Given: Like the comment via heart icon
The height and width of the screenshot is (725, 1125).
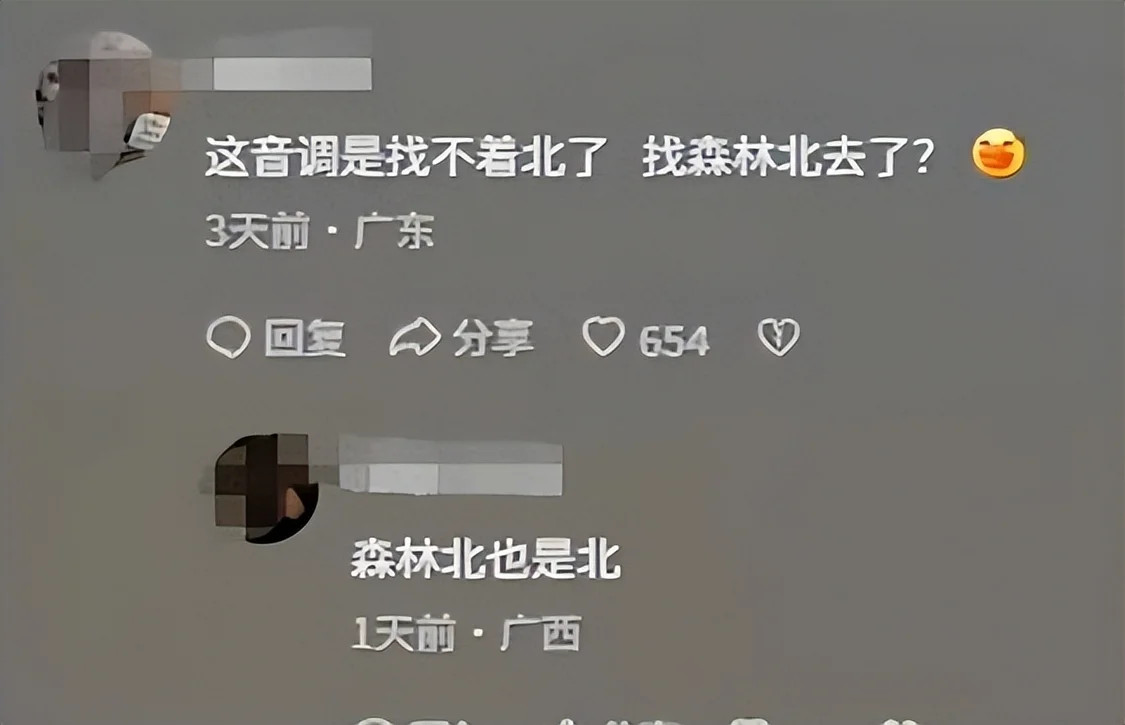Looking at the screenshot, I should pos(603,336).
